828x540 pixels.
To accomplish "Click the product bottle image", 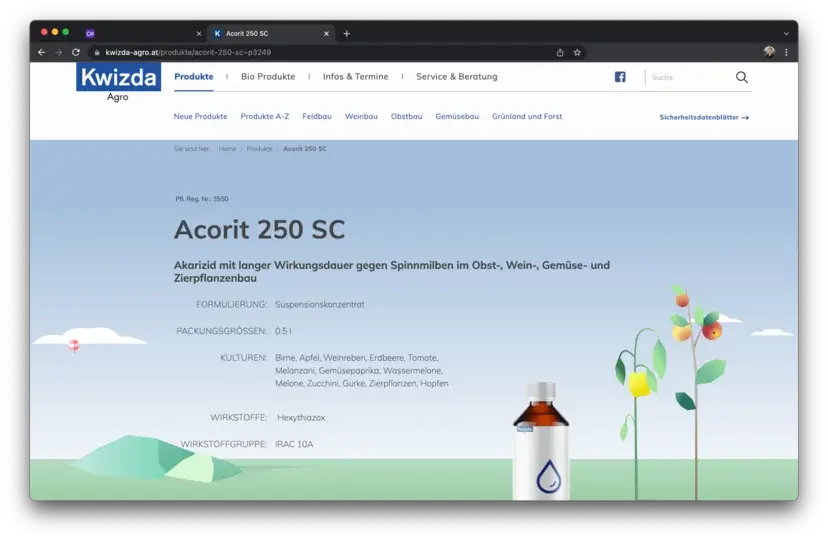I will (x=541, y=441).
